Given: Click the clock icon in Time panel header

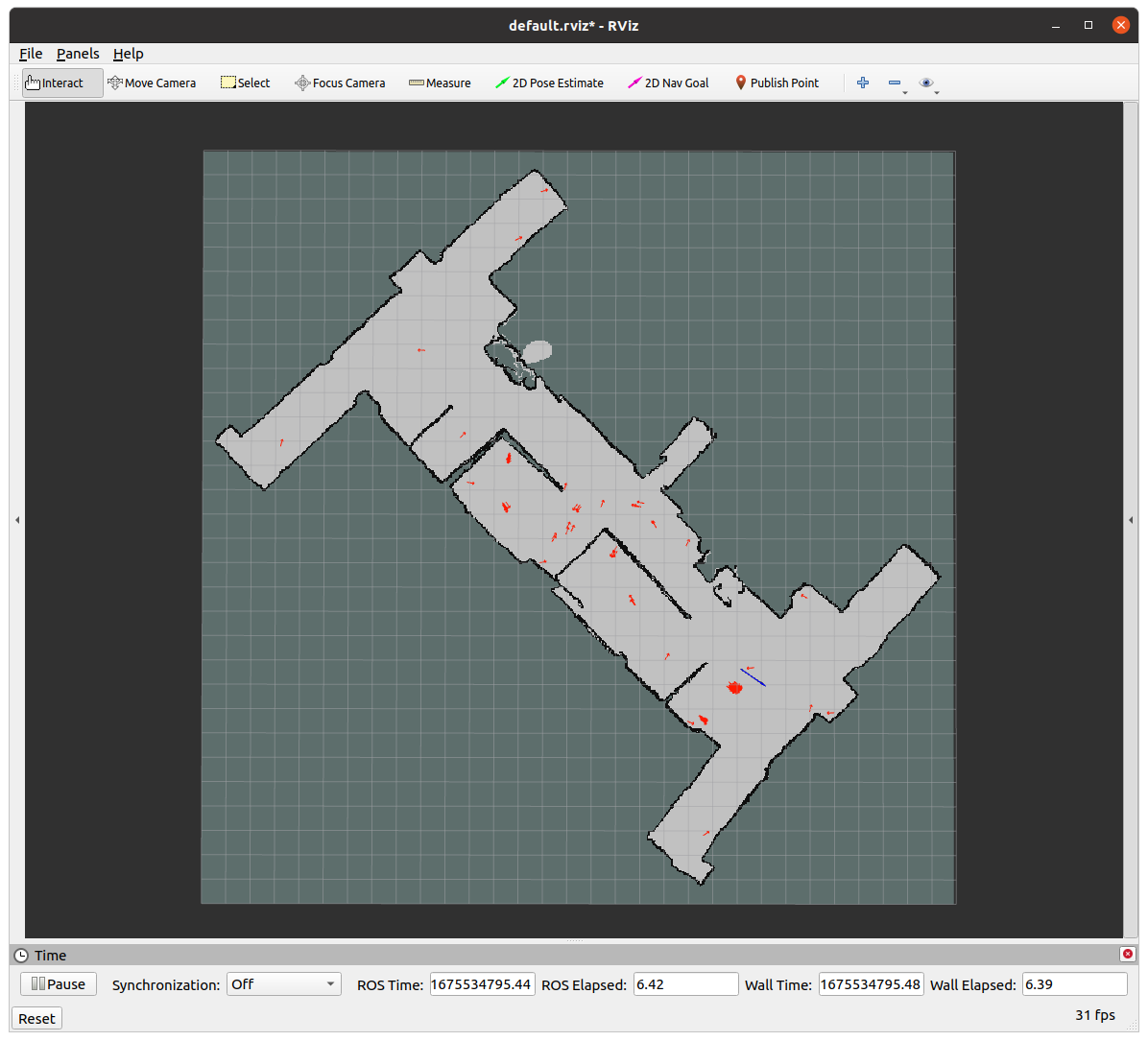Looking at the screenshot, I should pos(21,956).
